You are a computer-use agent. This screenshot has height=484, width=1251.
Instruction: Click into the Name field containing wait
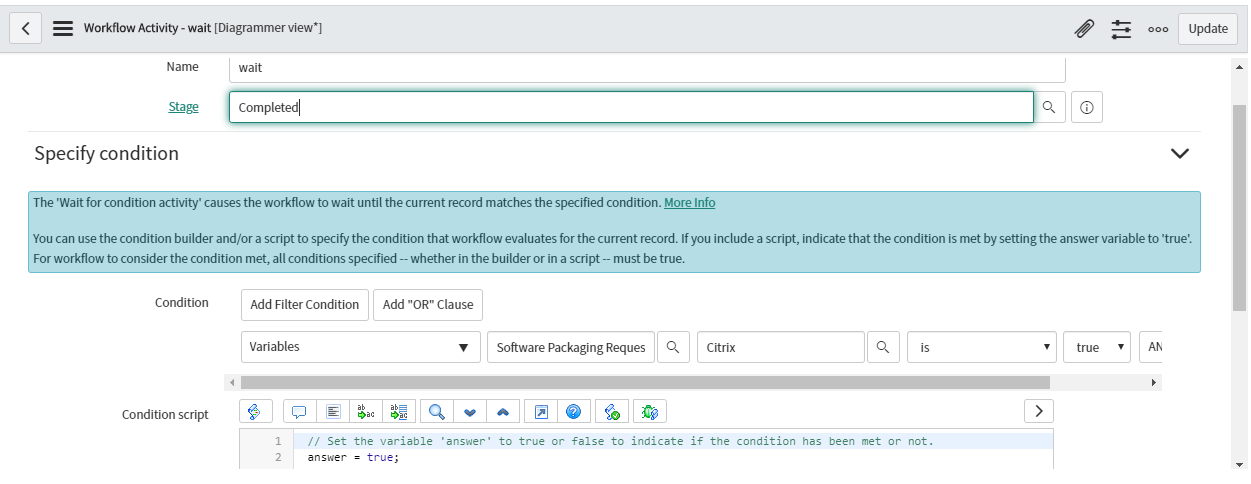(647, 67)
